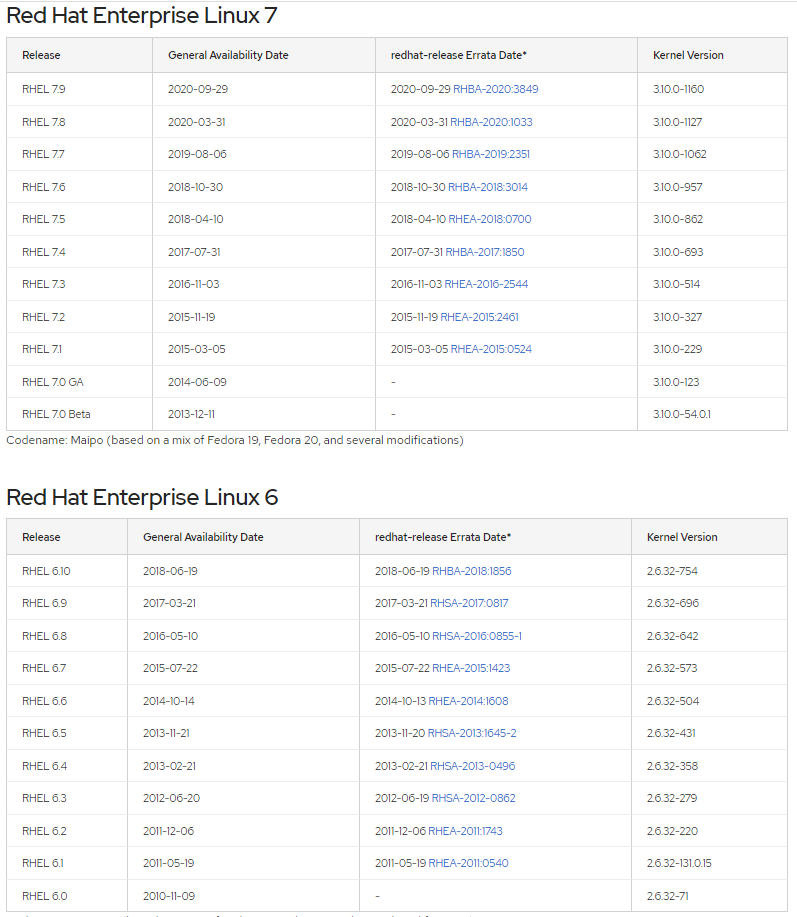The image size is (797, 917).
Task: Open the RHBA-2019:2351 errata link
Action: [491, 154]
